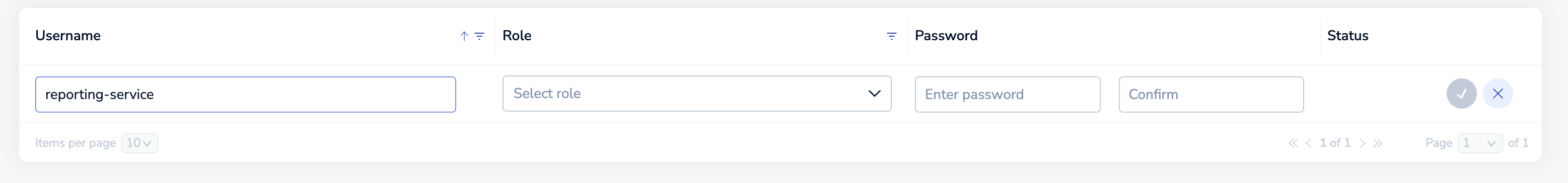This screenshot has height=183, width=1568.
Task: Go to next page chevron
Action: tap(1363, 143)
